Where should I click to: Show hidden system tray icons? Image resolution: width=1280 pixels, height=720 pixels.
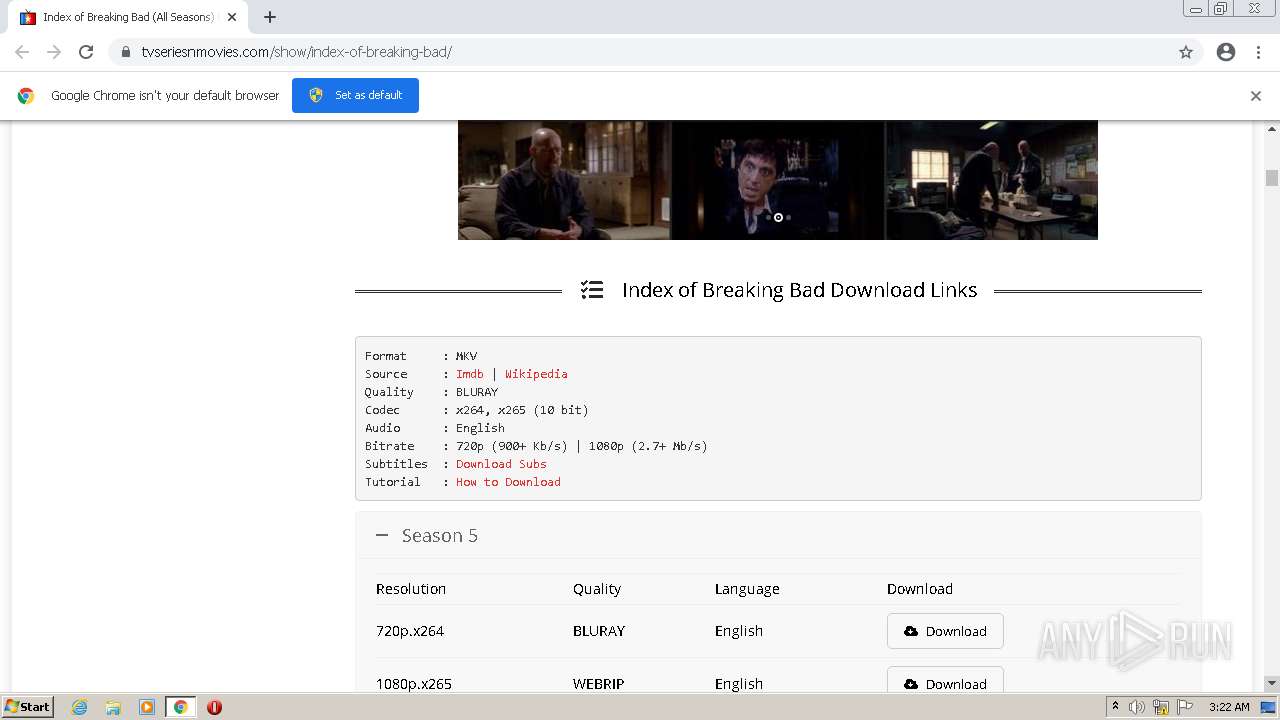pos(1115,707)
